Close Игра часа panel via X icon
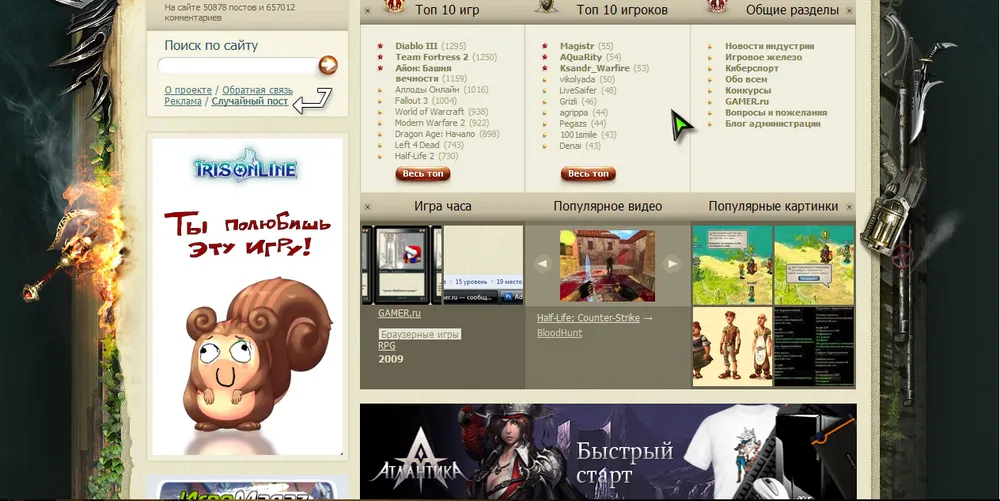This screenshot has height=501, width=1000. [367, 207]
